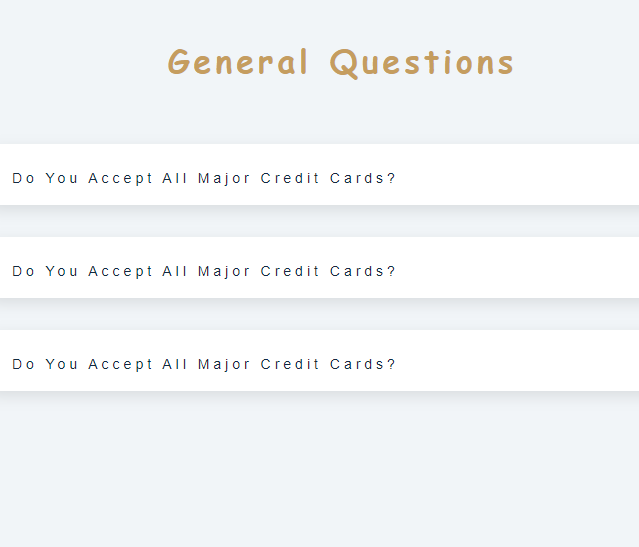Click the General Questions heading
The image size is (639, 547).
(341, 63)
